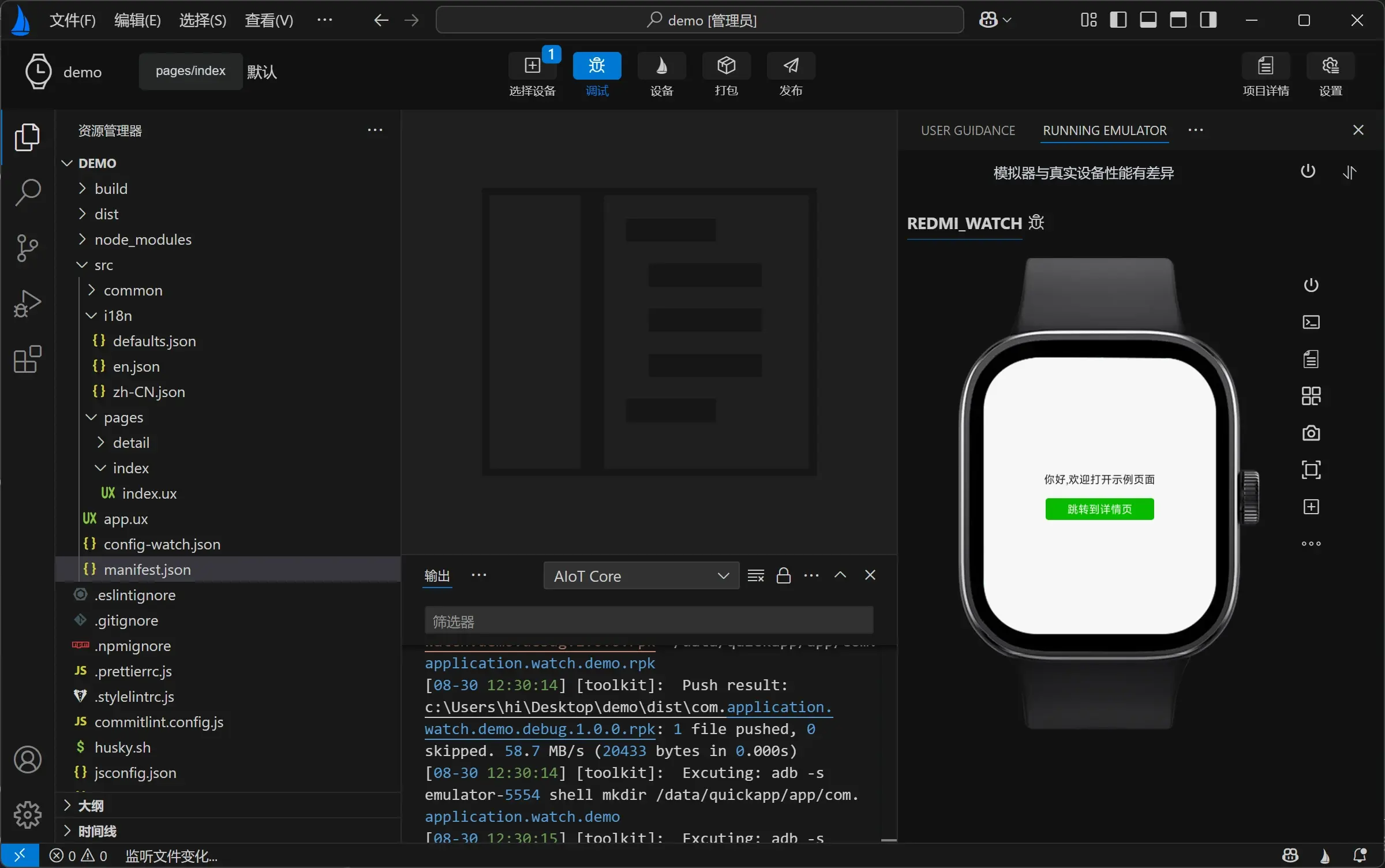This screenshot has width=1385, height=868.
Task: Open index.ux in the explorer
Action: (228, 493)
